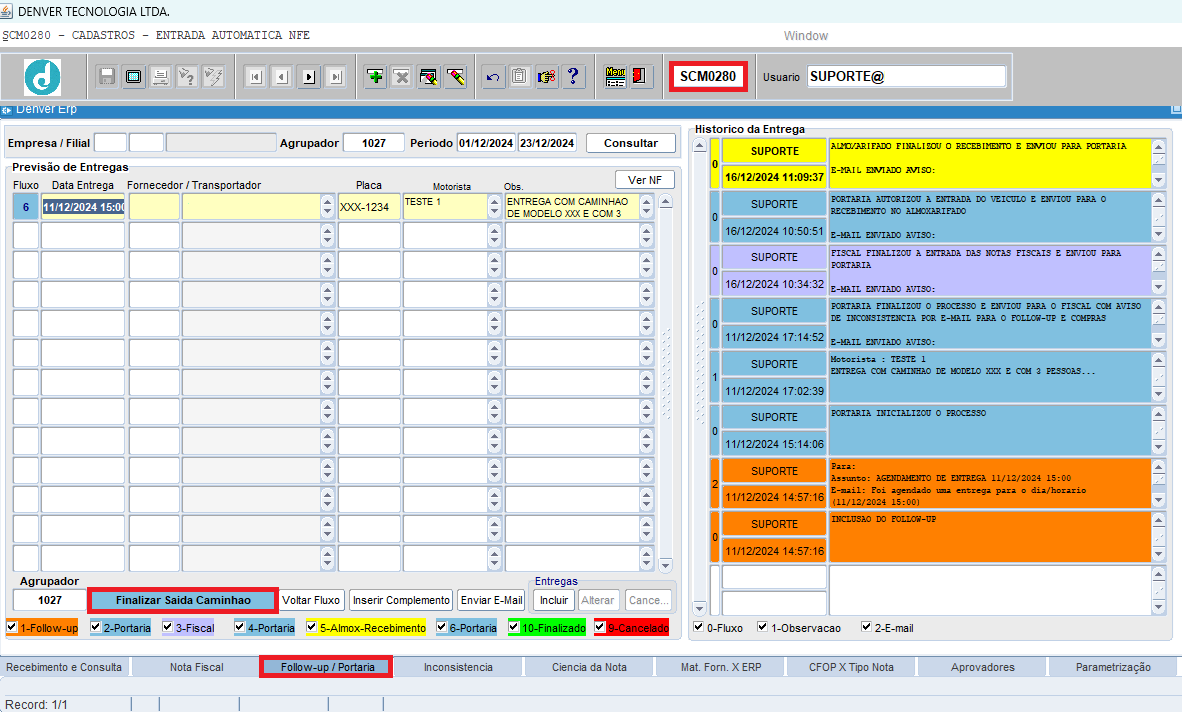Open the Menu icon in the toolbar
Viewport: 1182px width, 712px height.
point(615,77)
